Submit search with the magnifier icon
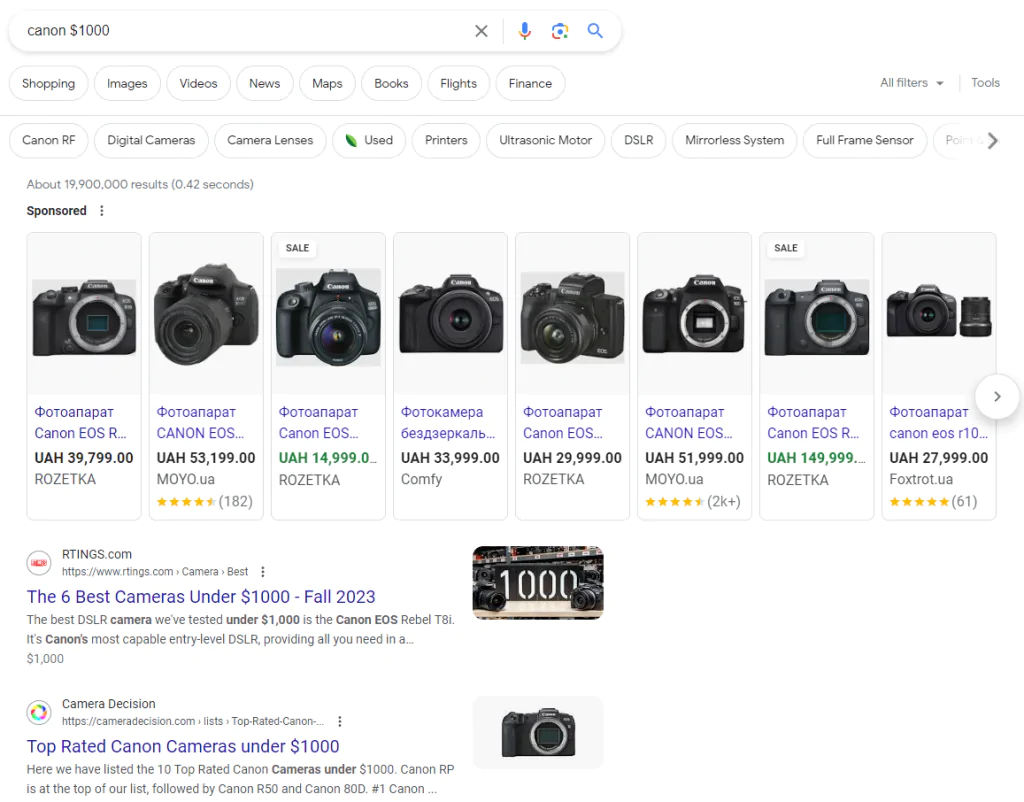This screenshot has height=802, width=1024. tap(595, 31)
